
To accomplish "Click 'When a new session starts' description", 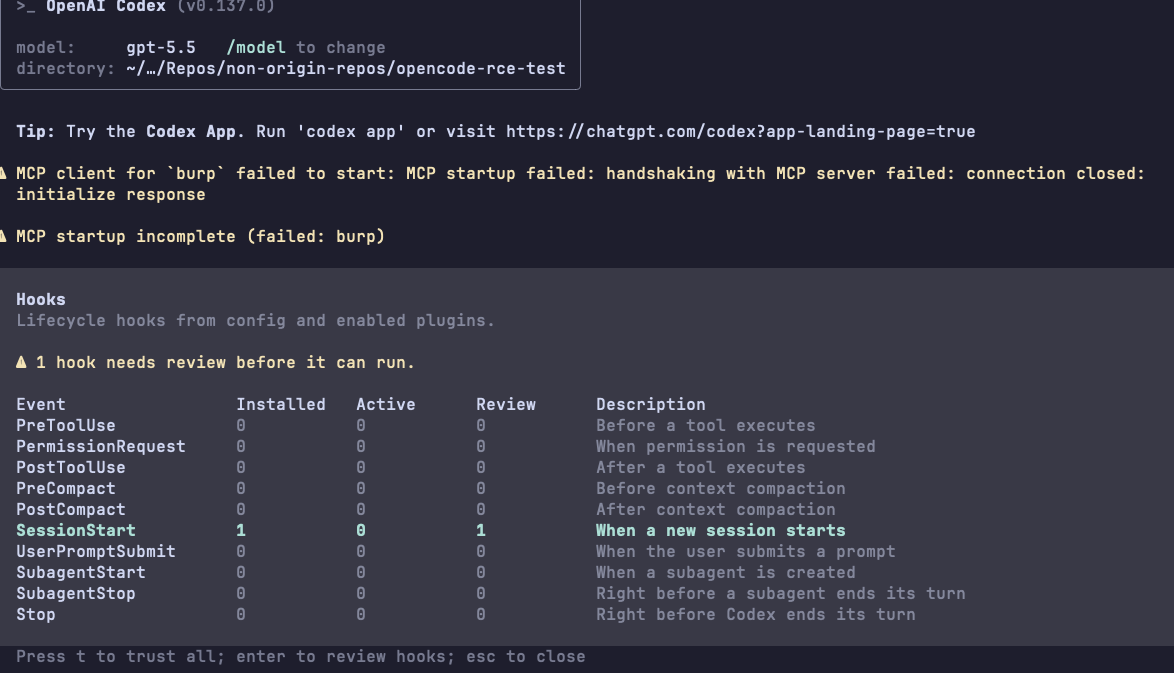I will [x=720, y=530].
